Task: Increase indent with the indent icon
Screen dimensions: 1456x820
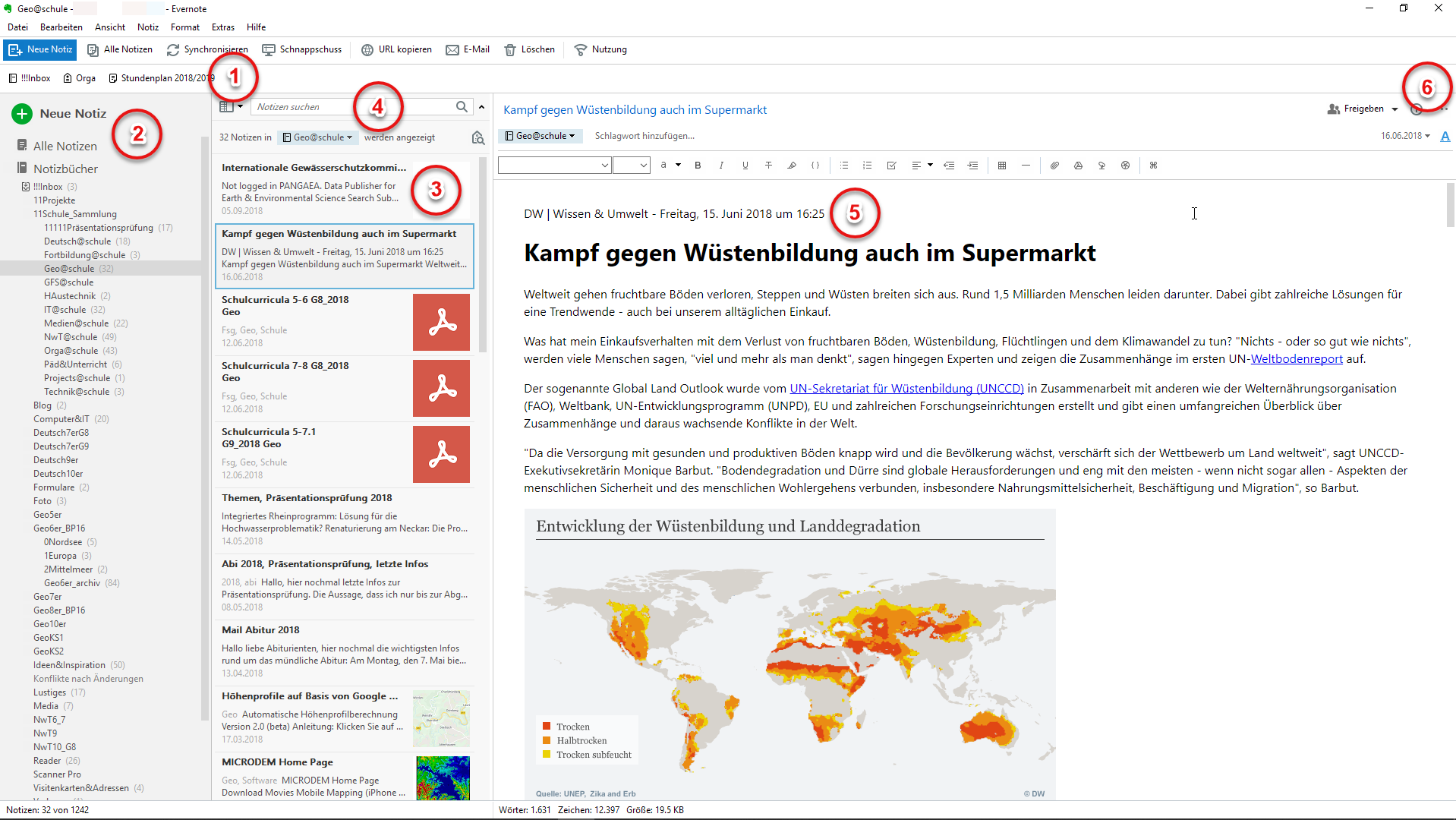Action: 972,166
